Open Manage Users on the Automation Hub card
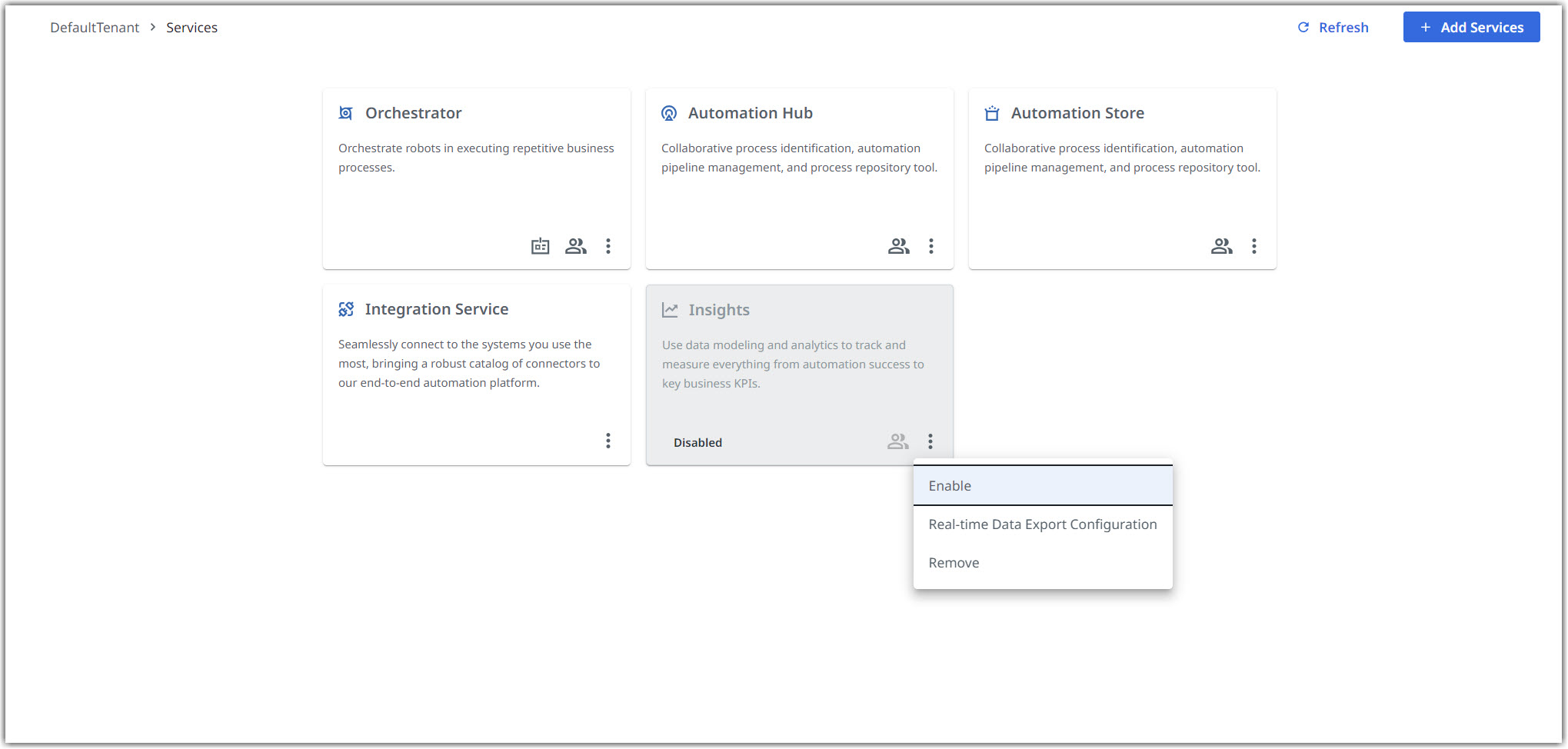This screenshot has width=1568, height=749. coord(898,246)
